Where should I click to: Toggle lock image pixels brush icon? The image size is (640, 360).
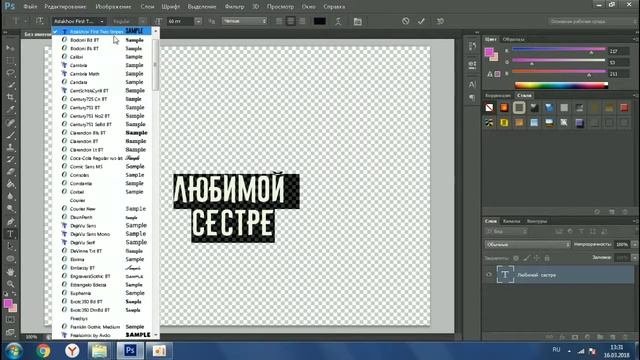coord(527,258)
